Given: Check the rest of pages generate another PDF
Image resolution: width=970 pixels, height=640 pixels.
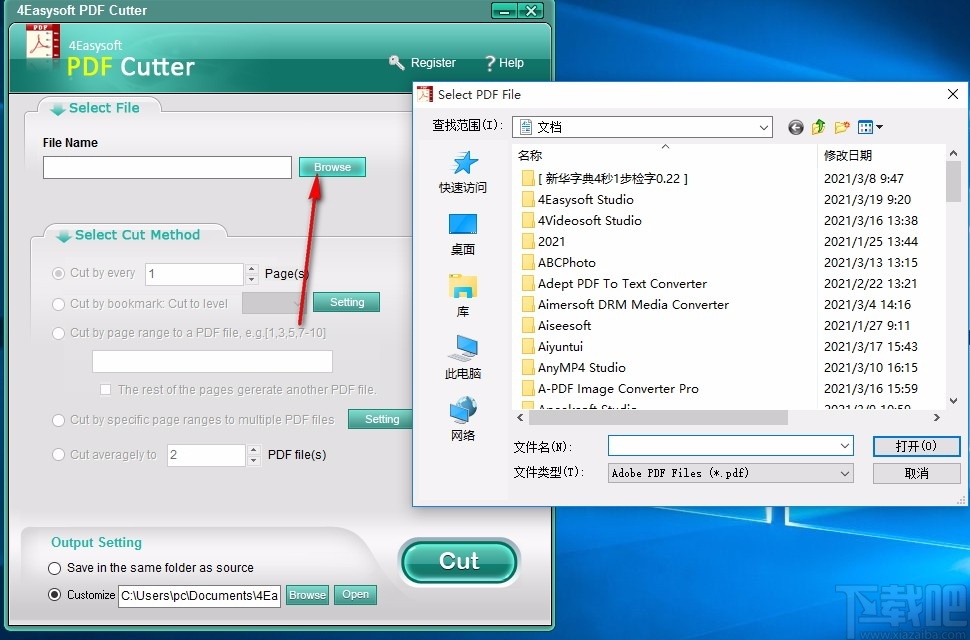Looking at the screenshot, I should pos(105,390).
